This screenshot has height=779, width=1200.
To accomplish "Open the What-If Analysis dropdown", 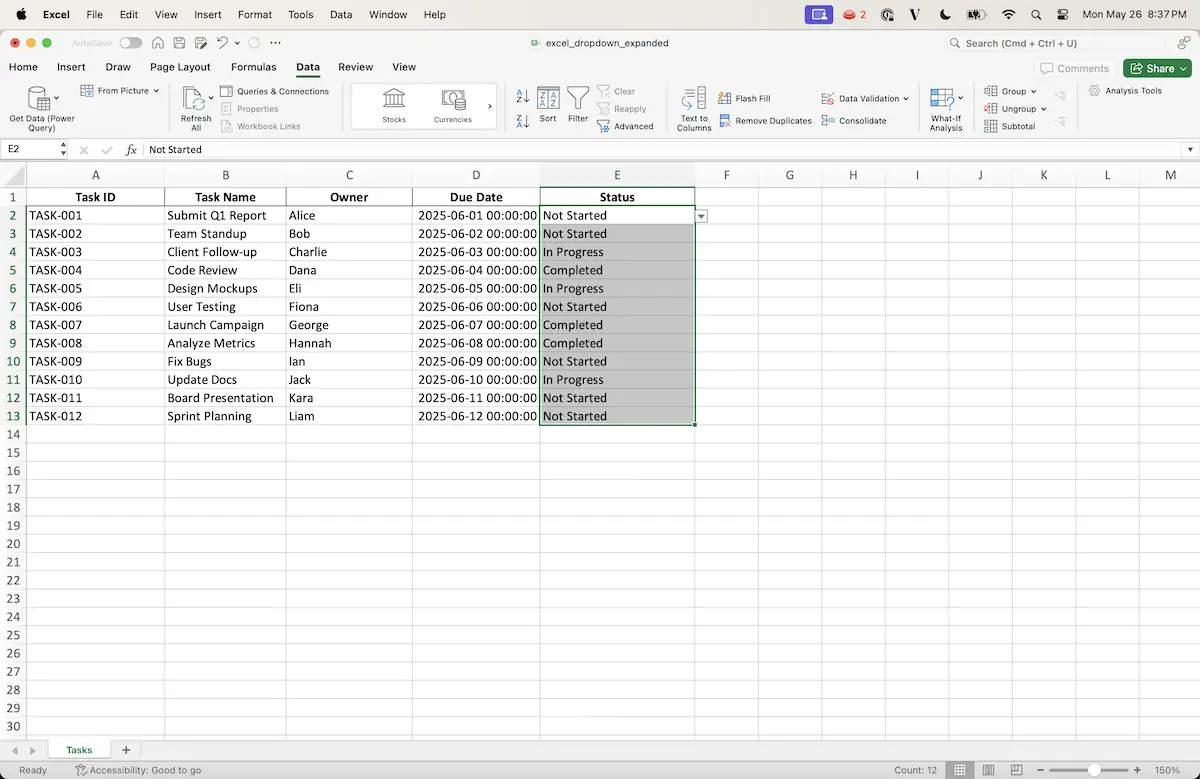I will tap(961, 98).
